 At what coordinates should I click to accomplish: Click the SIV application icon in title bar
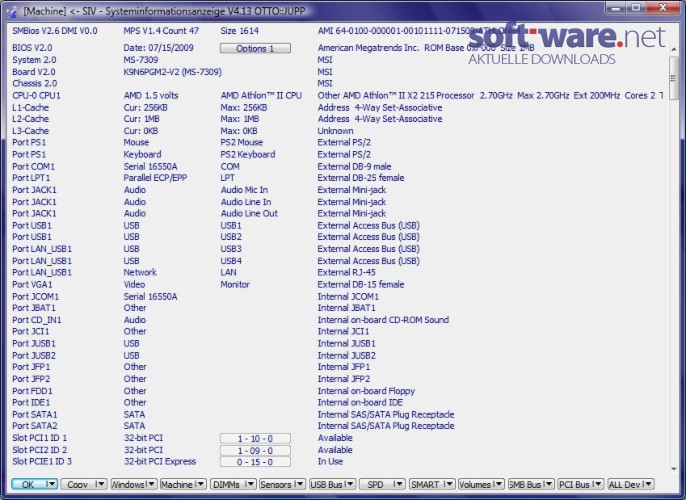[x=13, y=11]
